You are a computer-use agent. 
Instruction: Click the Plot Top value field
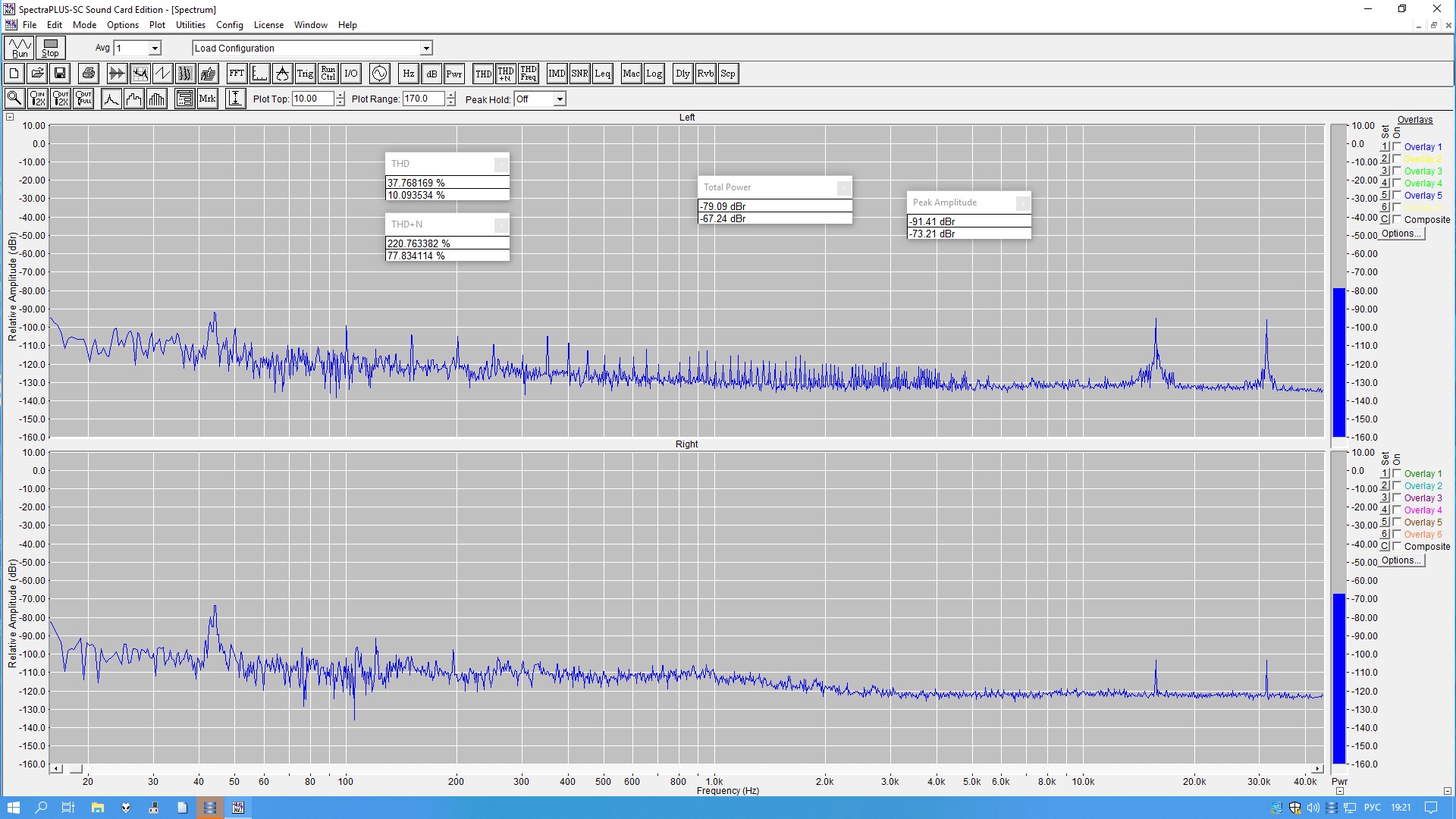312,99
